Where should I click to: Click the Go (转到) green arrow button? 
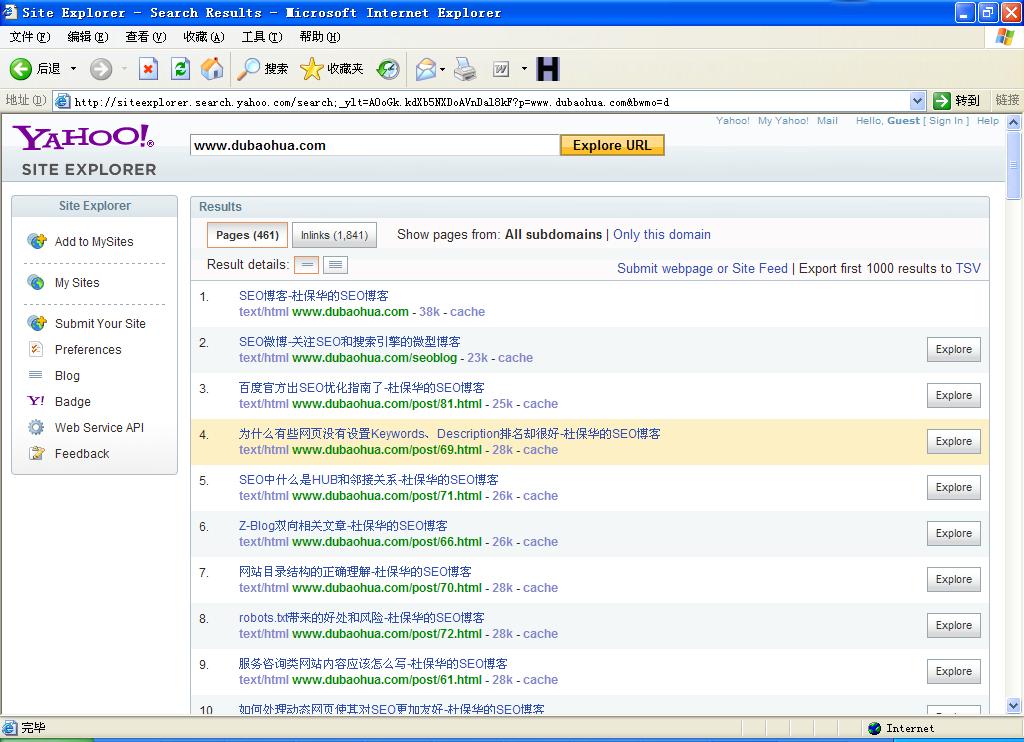pos(957,101)
